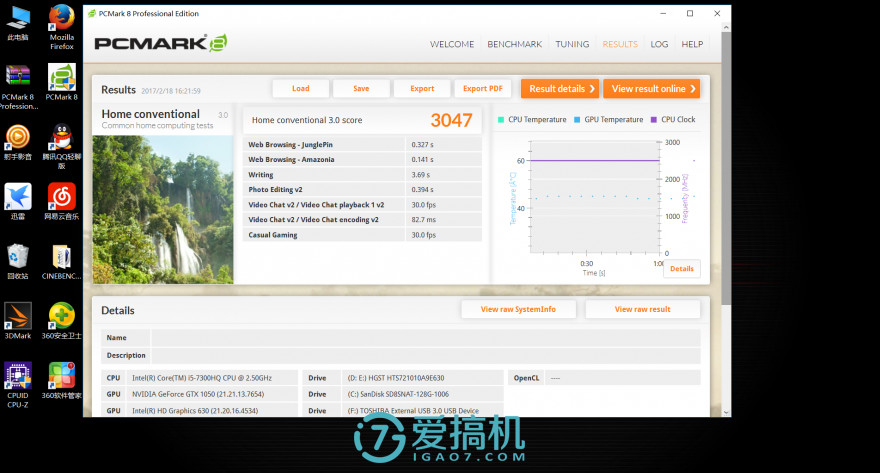
Task: Click the PCMark 8 logo in header
Action: 161,43
